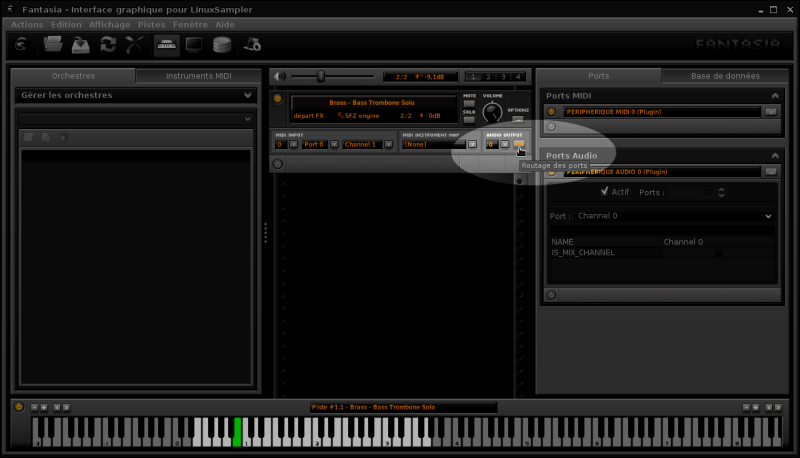Open MIDI instrument map (None) dropdown
The height and width of the screenshot is (458, 800).
pyautogui.click(x=472, y=144)
